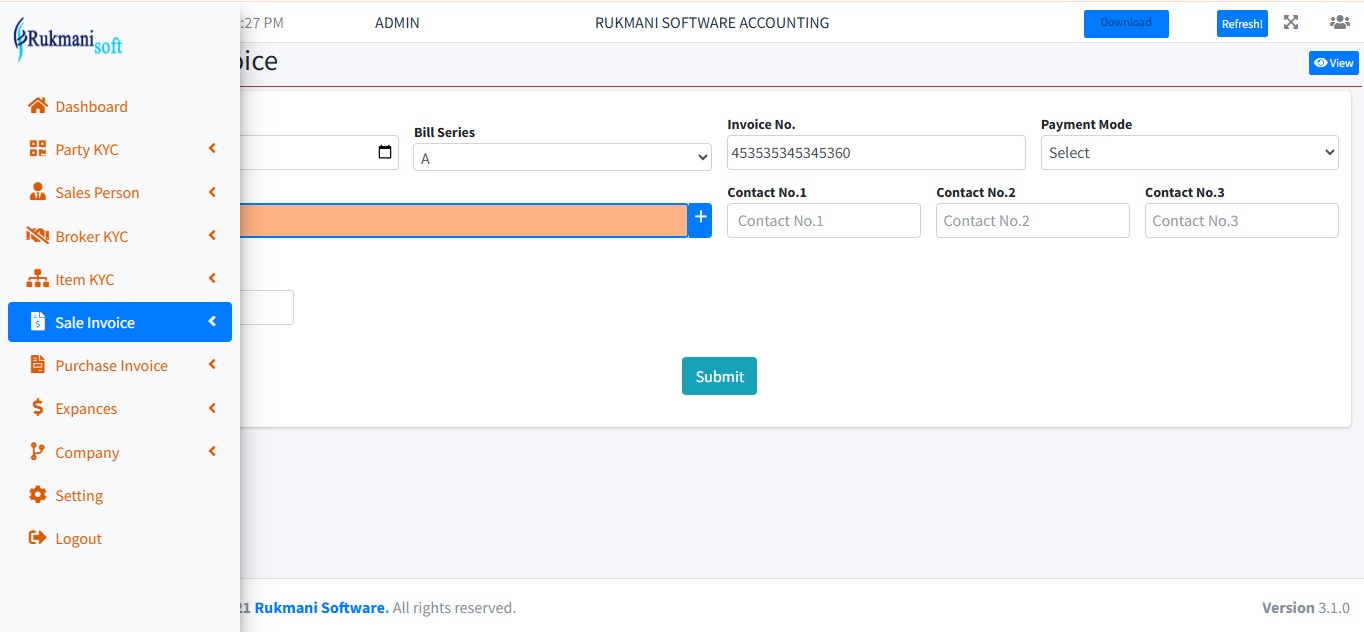Go to Dashboard in the sidebar
Viewport: 1364px width, 632px height.
[120, 106]
